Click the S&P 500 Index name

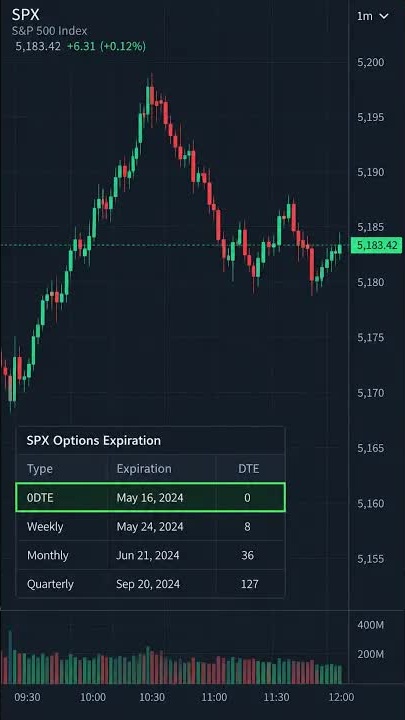(50, 31)
